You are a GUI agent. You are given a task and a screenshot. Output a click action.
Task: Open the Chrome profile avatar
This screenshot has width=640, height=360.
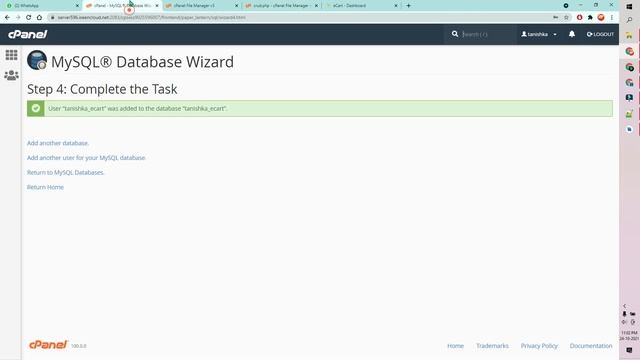click(x=601, y=18)
